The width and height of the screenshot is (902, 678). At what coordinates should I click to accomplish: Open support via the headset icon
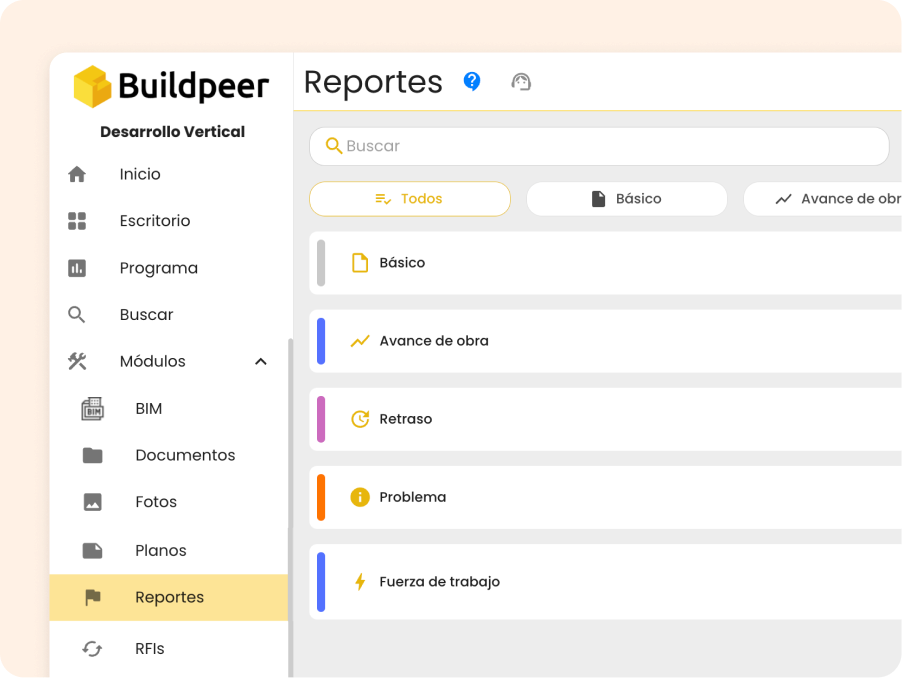click(521, 82)
